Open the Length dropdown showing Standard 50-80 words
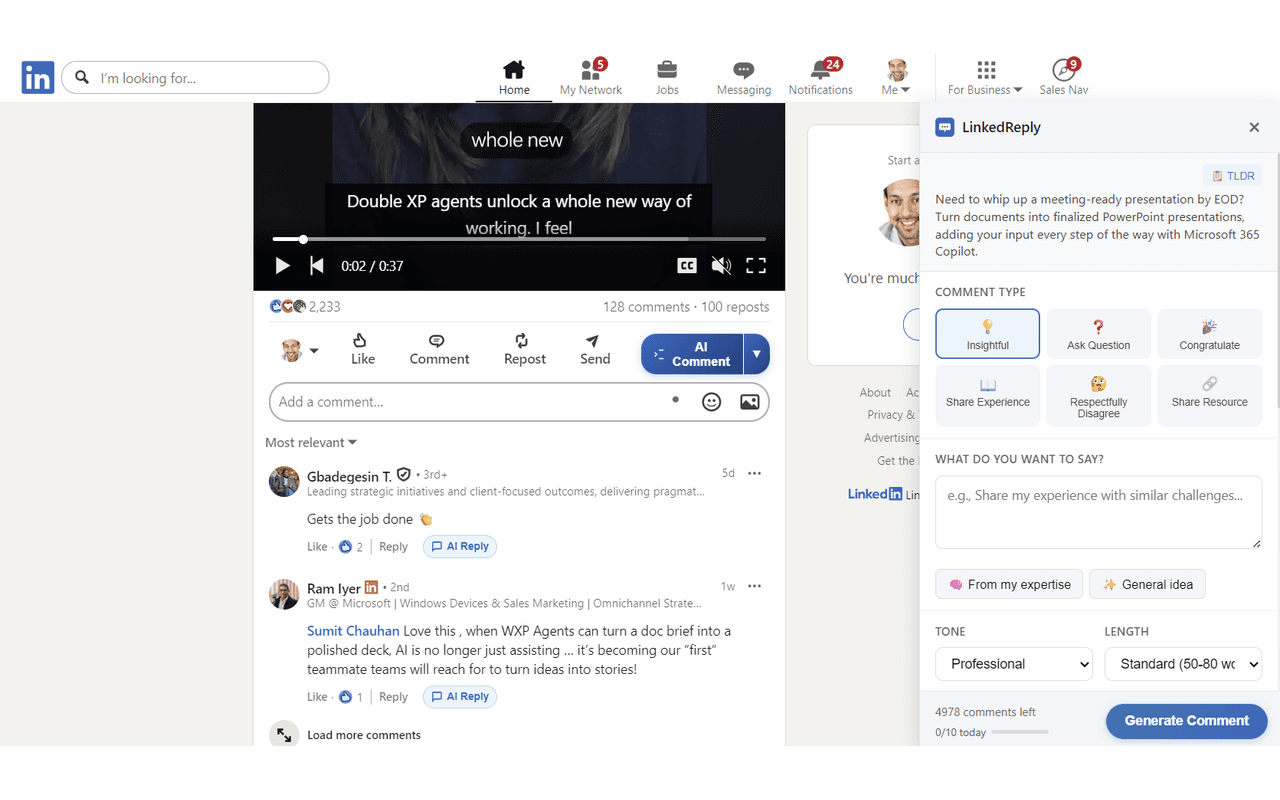 coord(1183,664)
